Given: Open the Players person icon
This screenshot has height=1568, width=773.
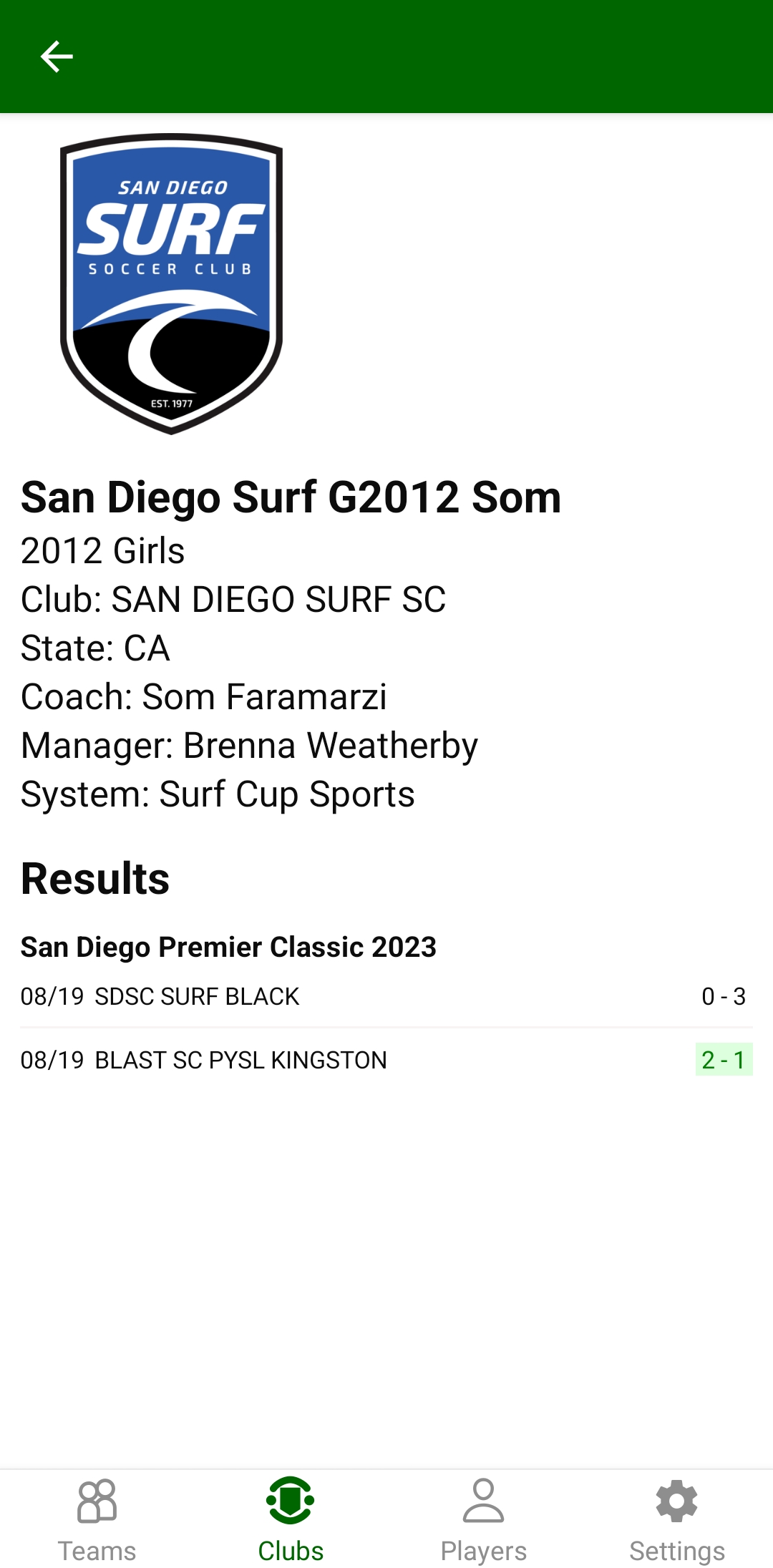Looking at the screenshot, I should click(x=483, y=1501).
